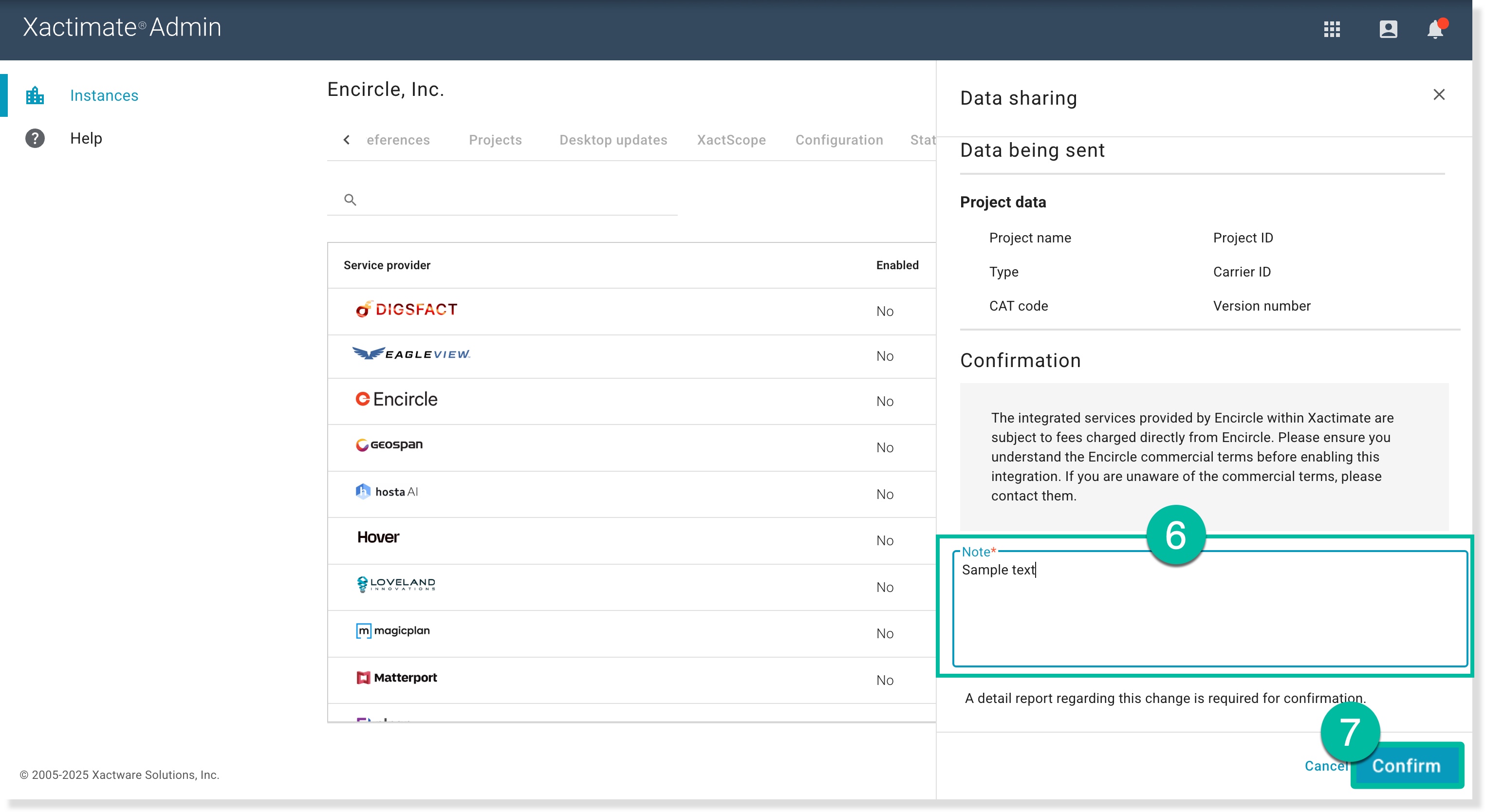Viewport: 1485px width, 812px height.
Task: Open the apps grid icon
Action: click(1332, 29)
